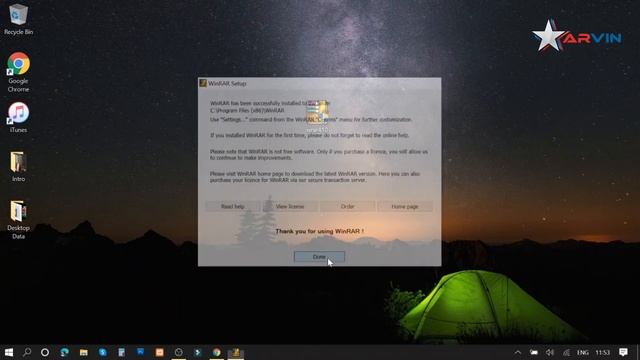The width and height of the screenshot is (640, 360).
Task: Open Microsoft Edge from taskbar
Action: (x=64, y=352)
